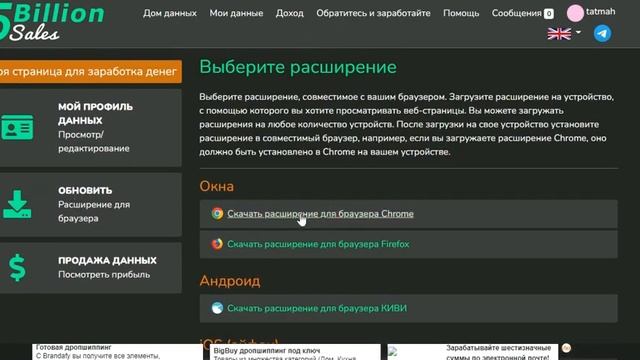Click the dollar sign sales icon
The height and width of the screenshot is (360, 640).
[17, 268]
